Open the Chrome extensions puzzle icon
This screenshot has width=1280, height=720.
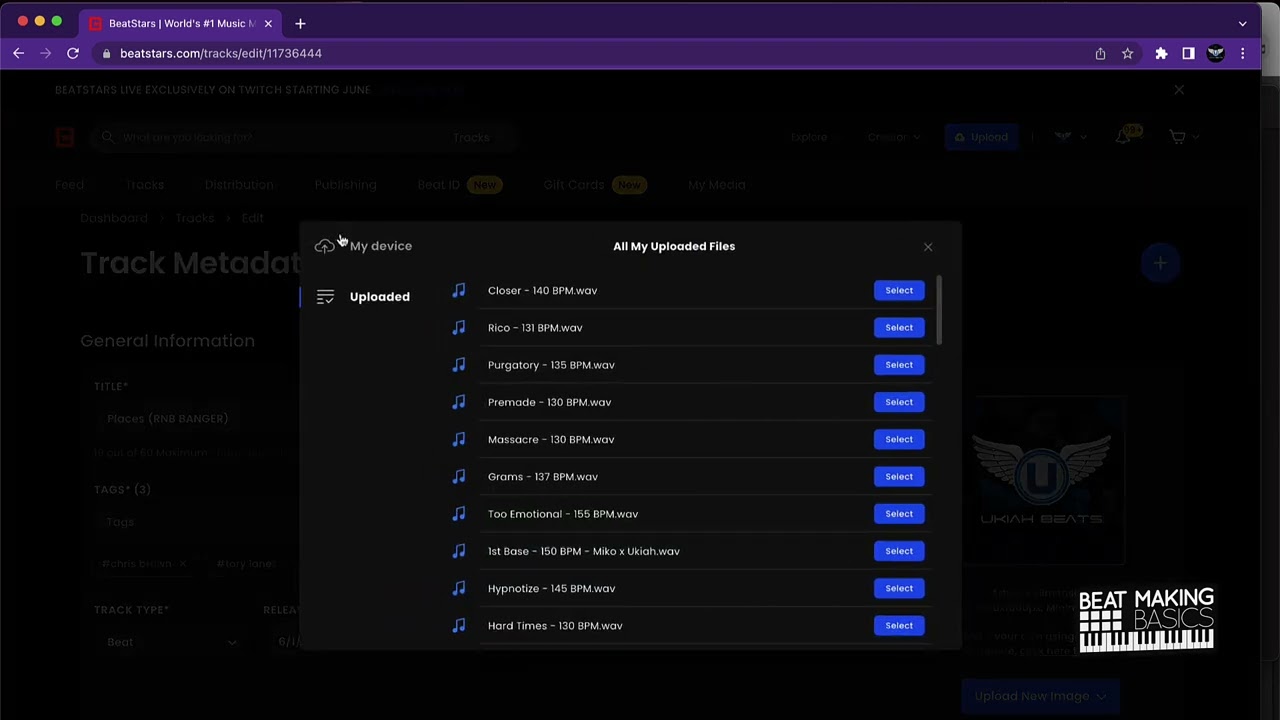(x=1161, y=53)
